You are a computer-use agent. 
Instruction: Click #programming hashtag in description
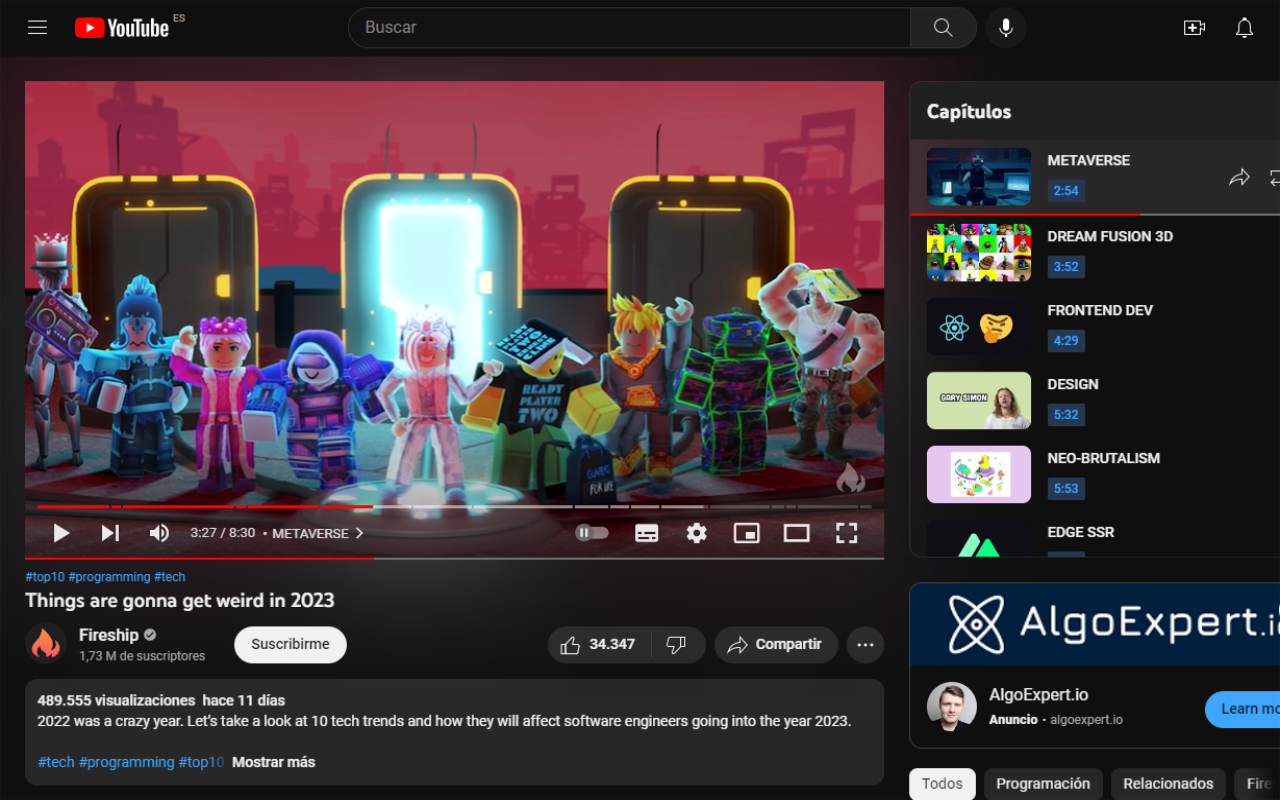tap(127, 762)
